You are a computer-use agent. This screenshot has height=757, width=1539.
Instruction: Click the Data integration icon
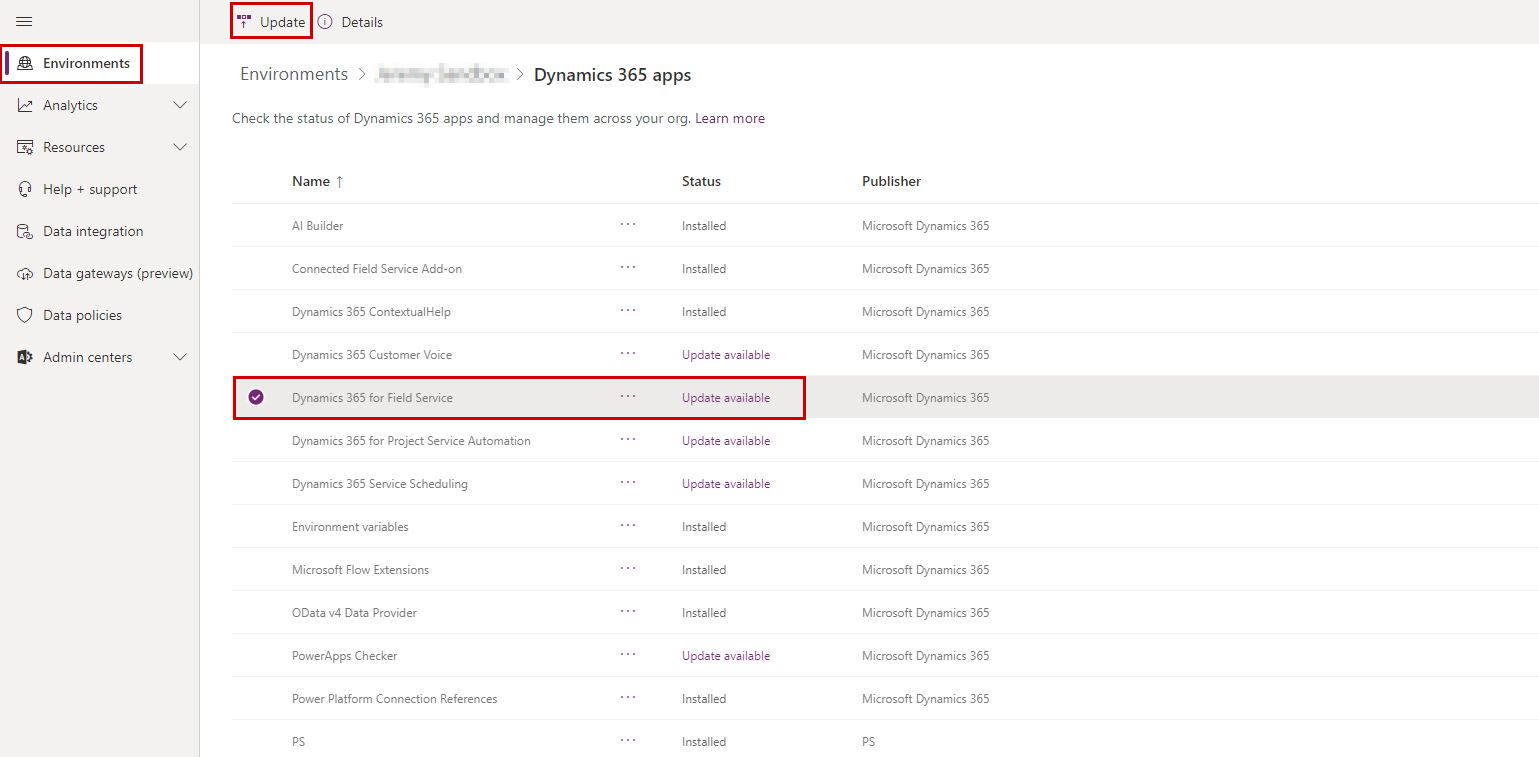[x=25, y=231]
